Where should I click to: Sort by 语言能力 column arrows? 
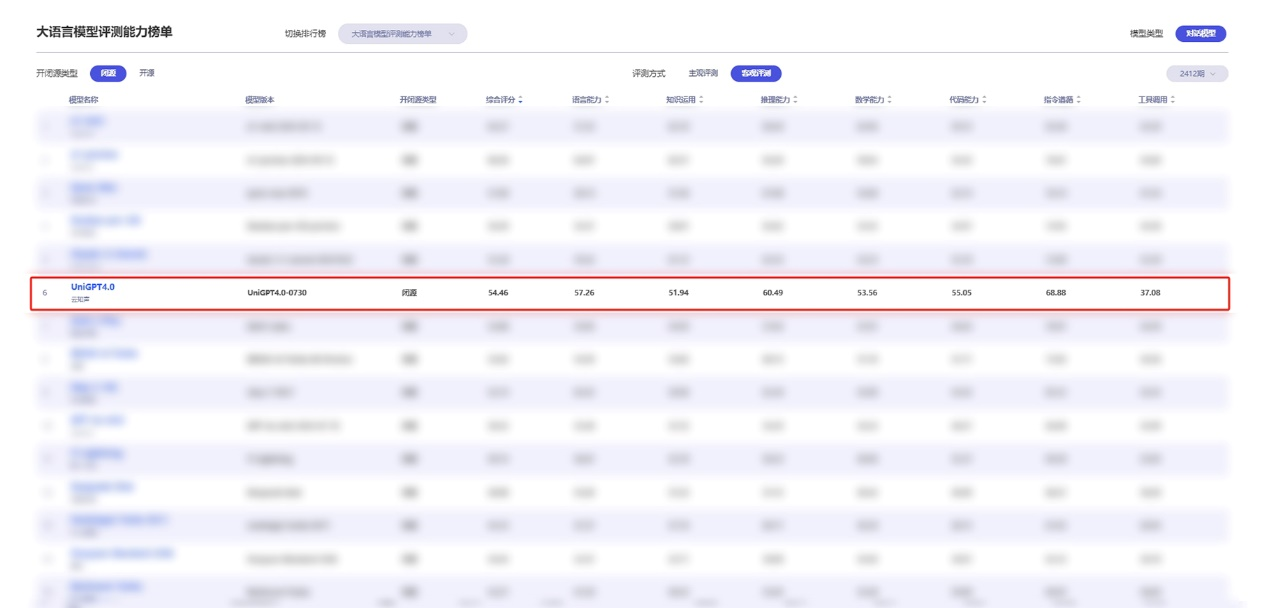pyautogui.click(x=607, y=100)
